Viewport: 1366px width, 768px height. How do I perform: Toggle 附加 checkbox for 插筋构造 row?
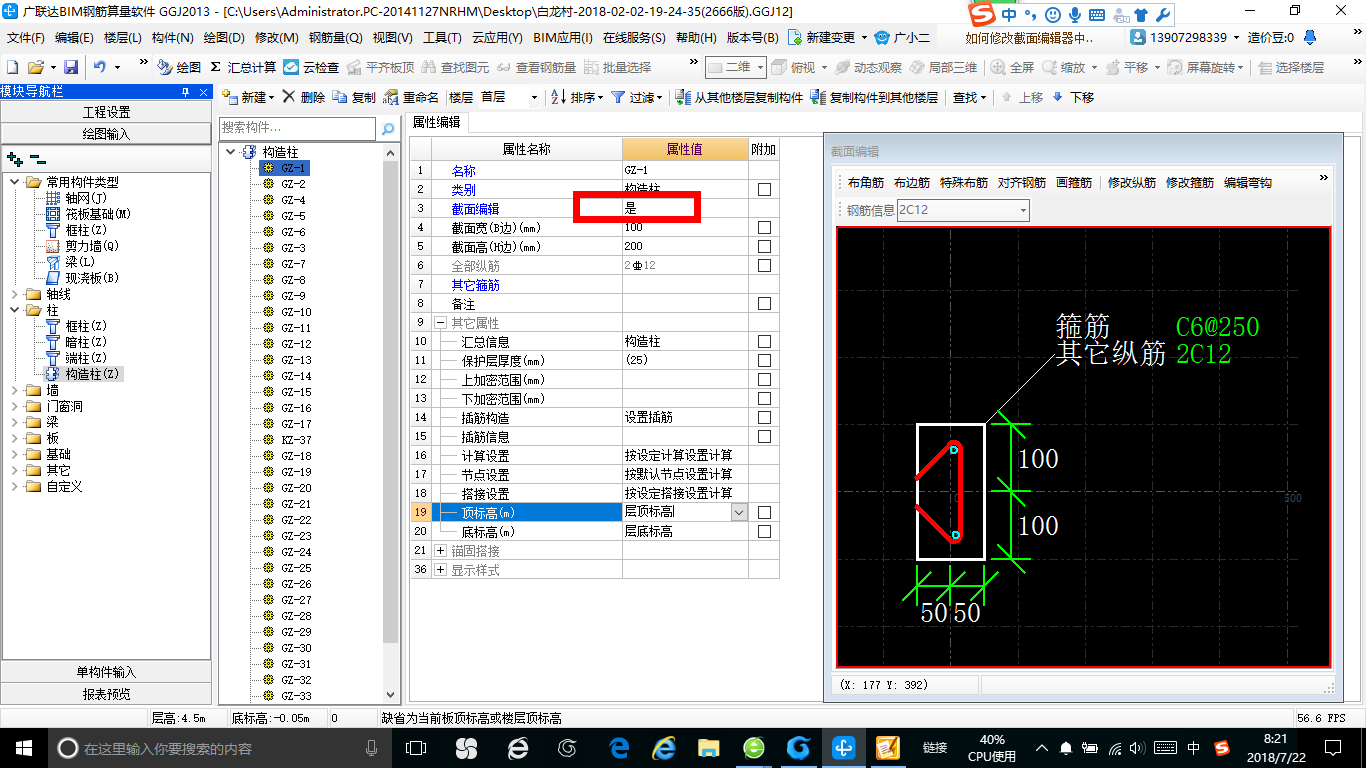764,418
